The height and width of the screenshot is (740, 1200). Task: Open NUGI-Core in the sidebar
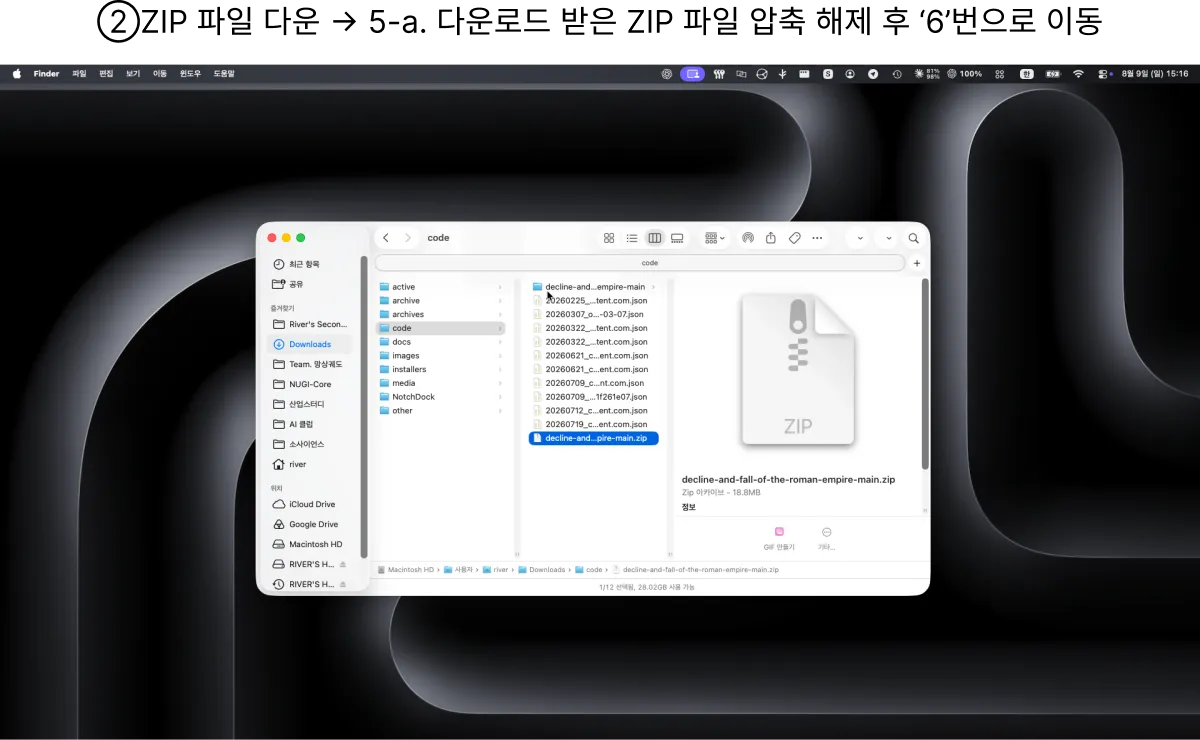311,384
